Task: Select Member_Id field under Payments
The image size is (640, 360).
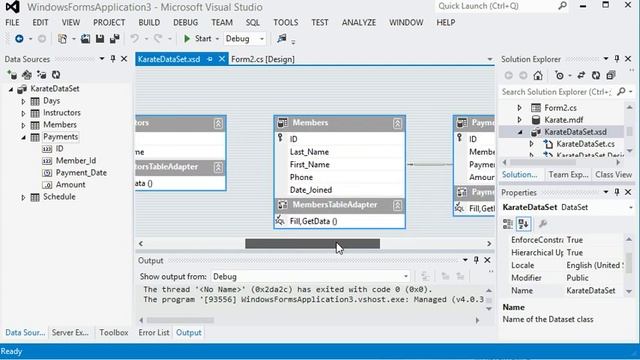Action: 76,161
